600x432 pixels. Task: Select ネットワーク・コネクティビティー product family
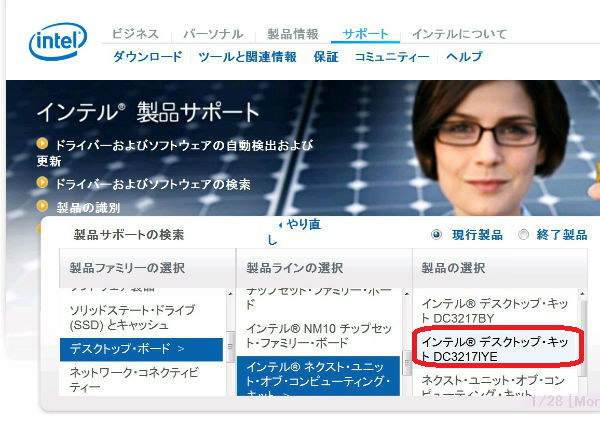134,379
